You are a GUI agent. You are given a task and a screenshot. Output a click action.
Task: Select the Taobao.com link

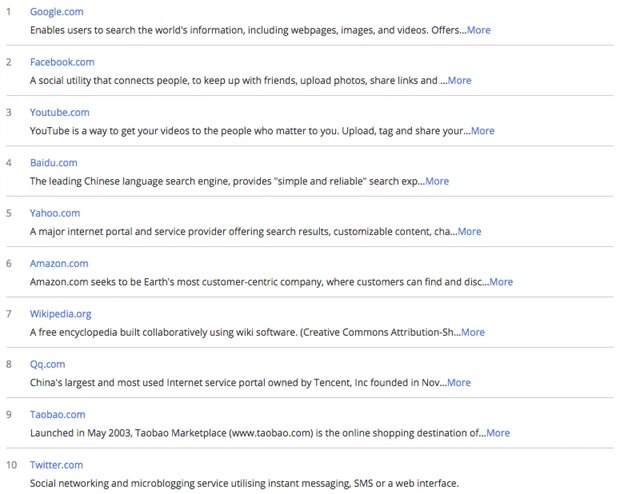click(58, 414)
